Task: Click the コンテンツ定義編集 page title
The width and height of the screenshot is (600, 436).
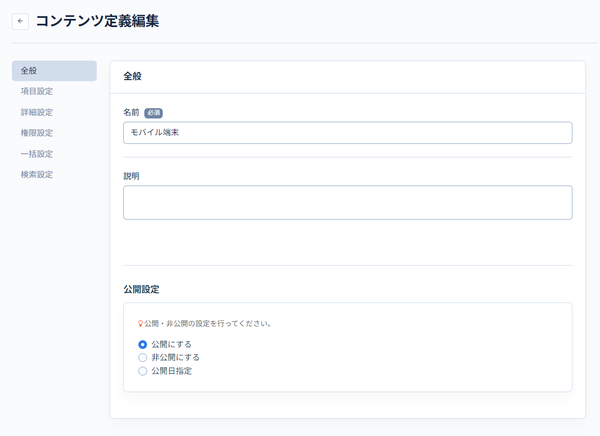Action: click(98, 21)
